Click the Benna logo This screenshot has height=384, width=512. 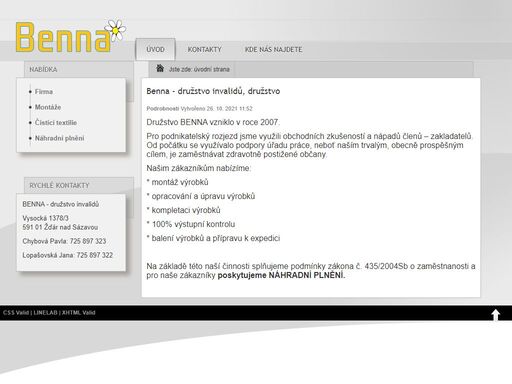pos(71,36)
